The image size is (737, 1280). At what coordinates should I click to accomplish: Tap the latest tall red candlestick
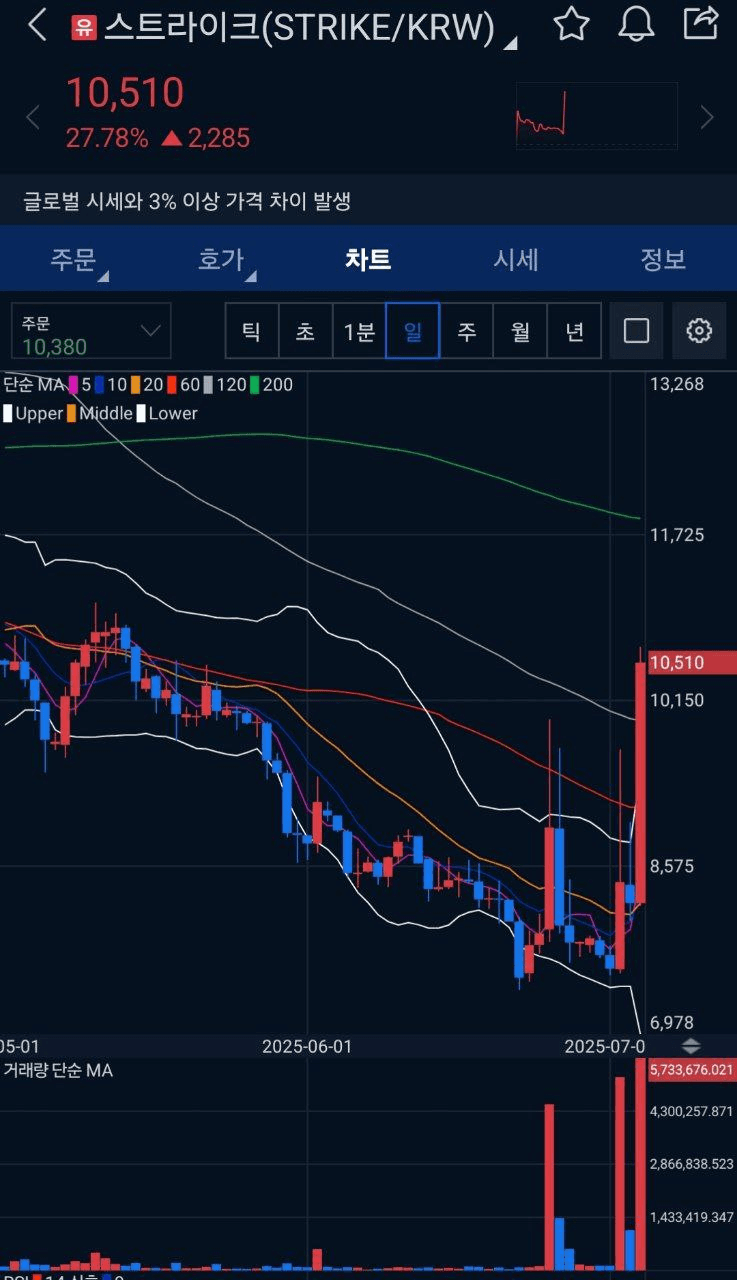[x=640, y=783]
